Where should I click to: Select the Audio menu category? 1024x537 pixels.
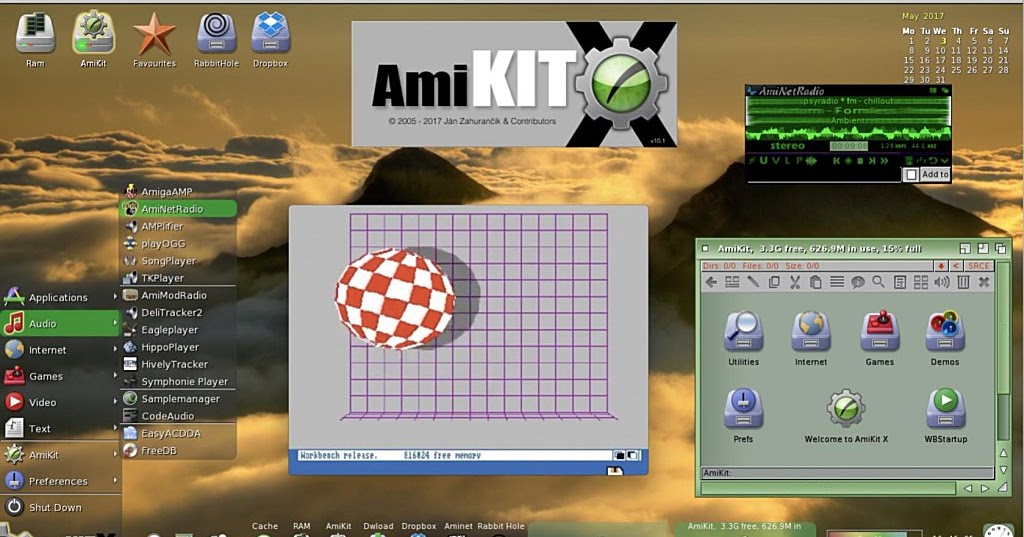click(x=60, y=323)
